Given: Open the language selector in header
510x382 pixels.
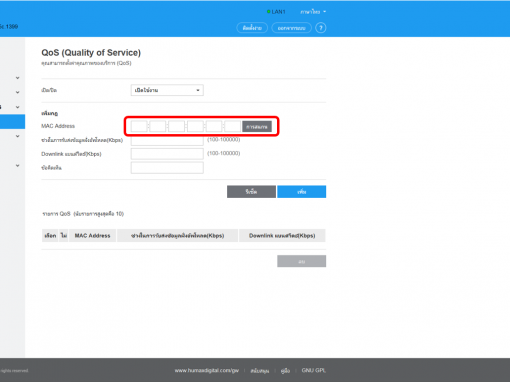Looking at the screenshot, I should 313,12.
